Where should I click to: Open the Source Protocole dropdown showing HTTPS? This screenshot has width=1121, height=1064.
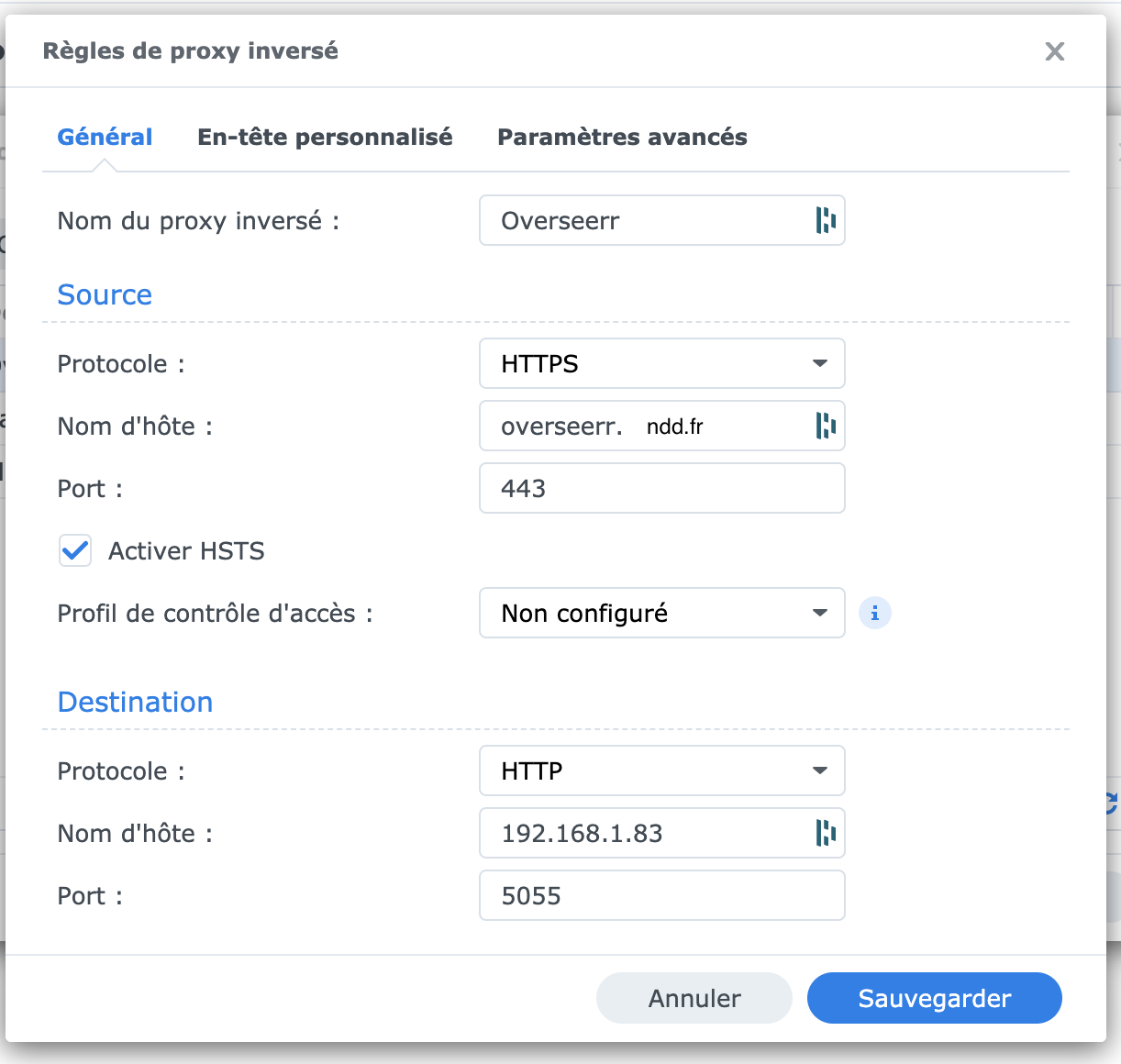(661, 364)
